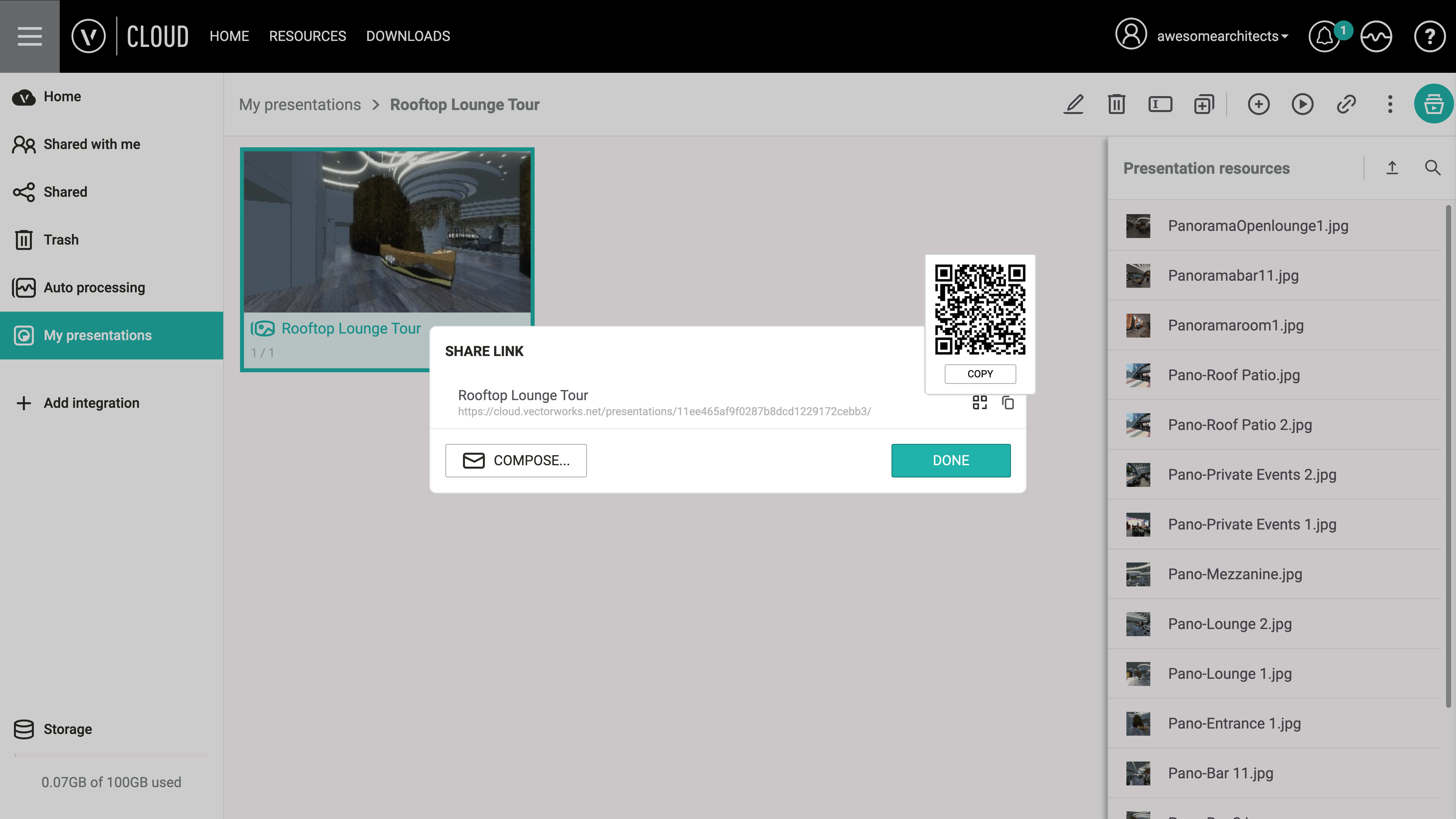Delete the presentation using trash icon
The width and height of the screenshot is (1456, 819).
coord(1116,105)
